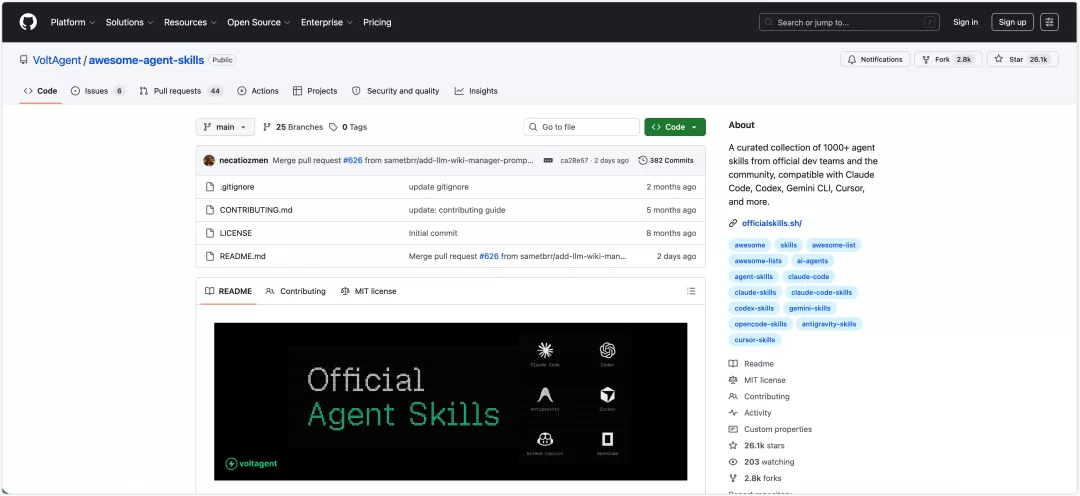Select the Contributing tab above the README
Screen dimensions: 1080x496
point(295,291)
